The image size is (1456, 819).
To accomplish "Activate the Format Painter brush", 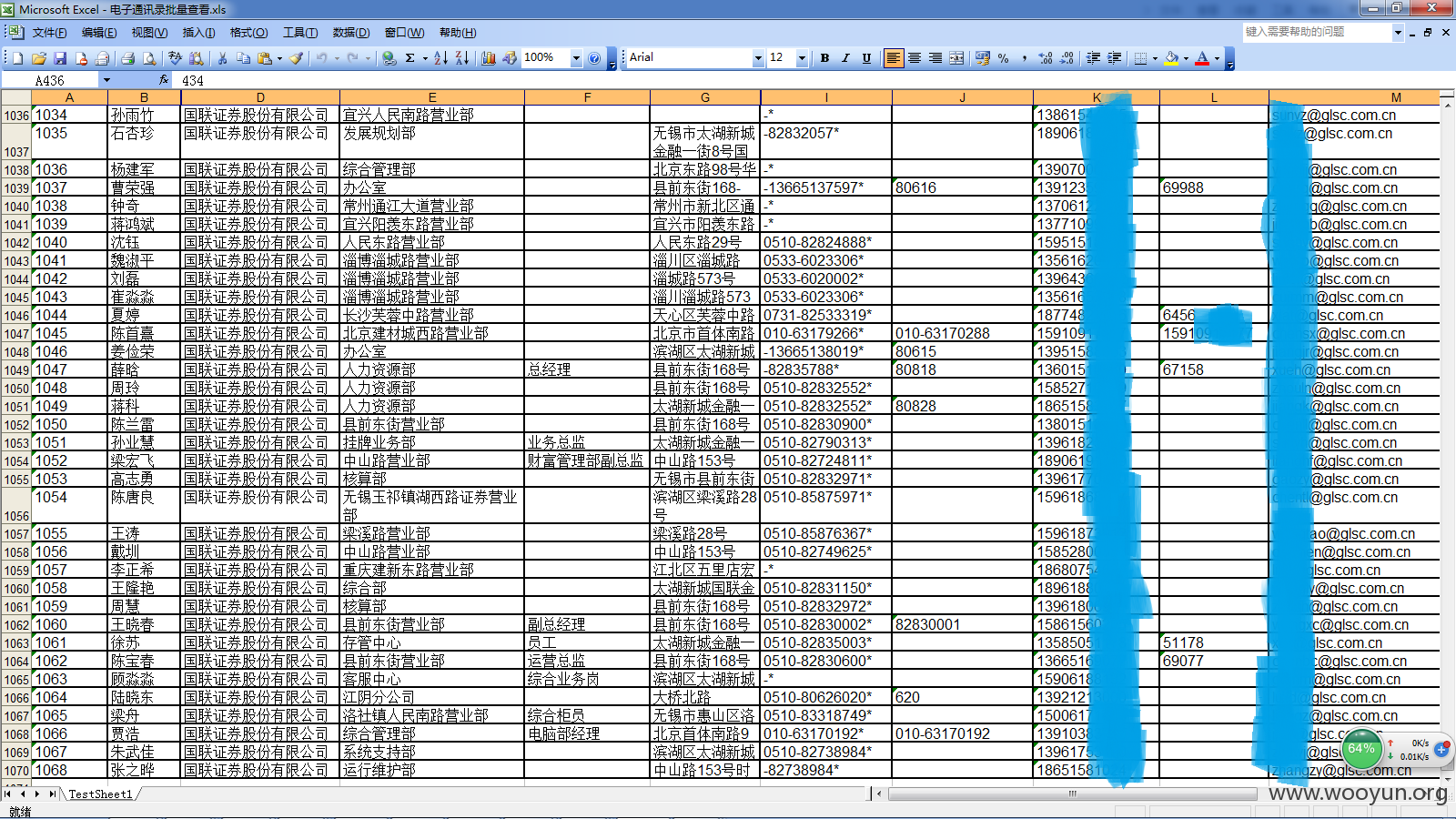I will 297,58.
